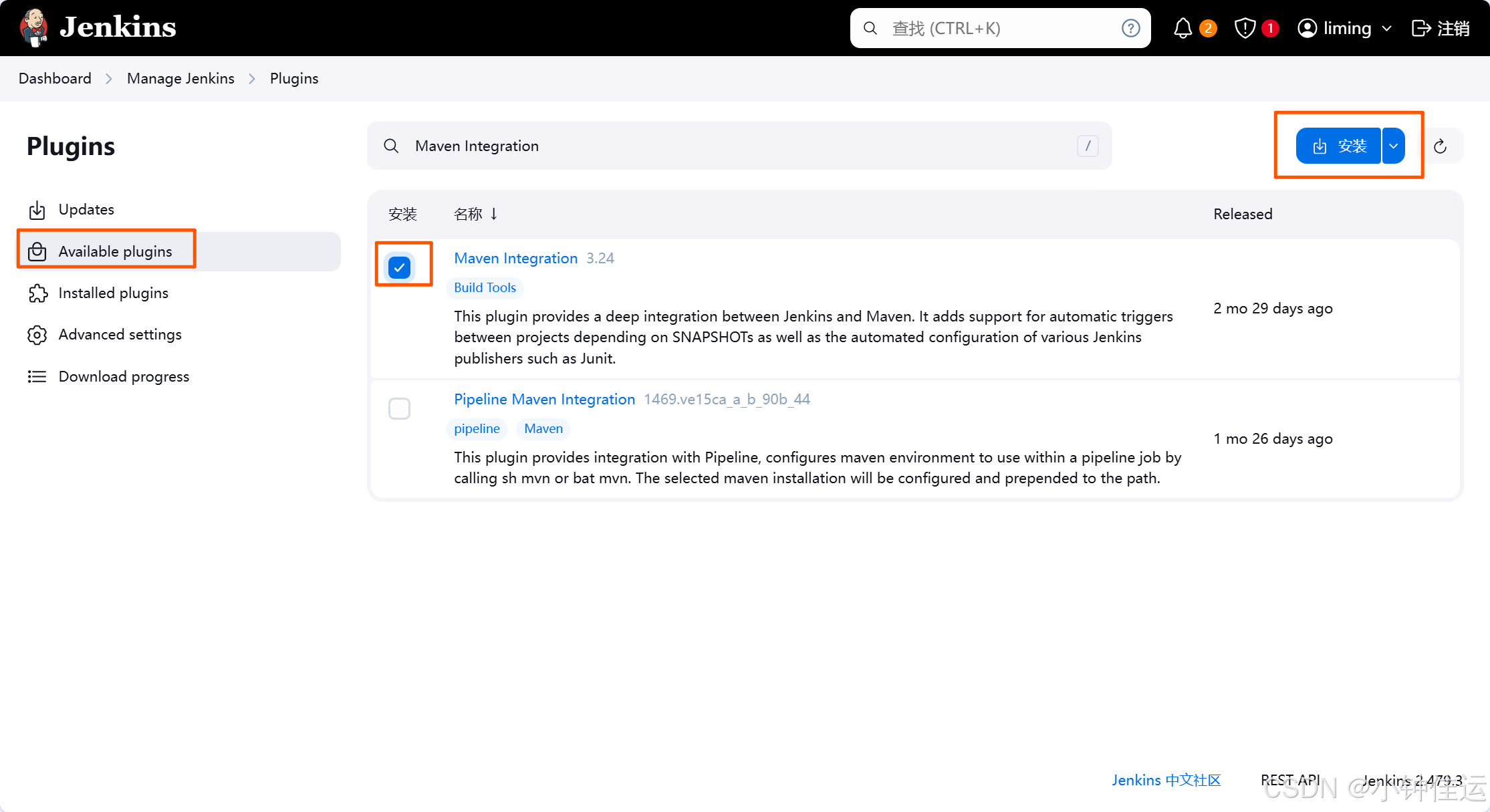Expand the liming user dropdown chevron
This screenshot has height=812, width=1490.
tap(1386, 29)
